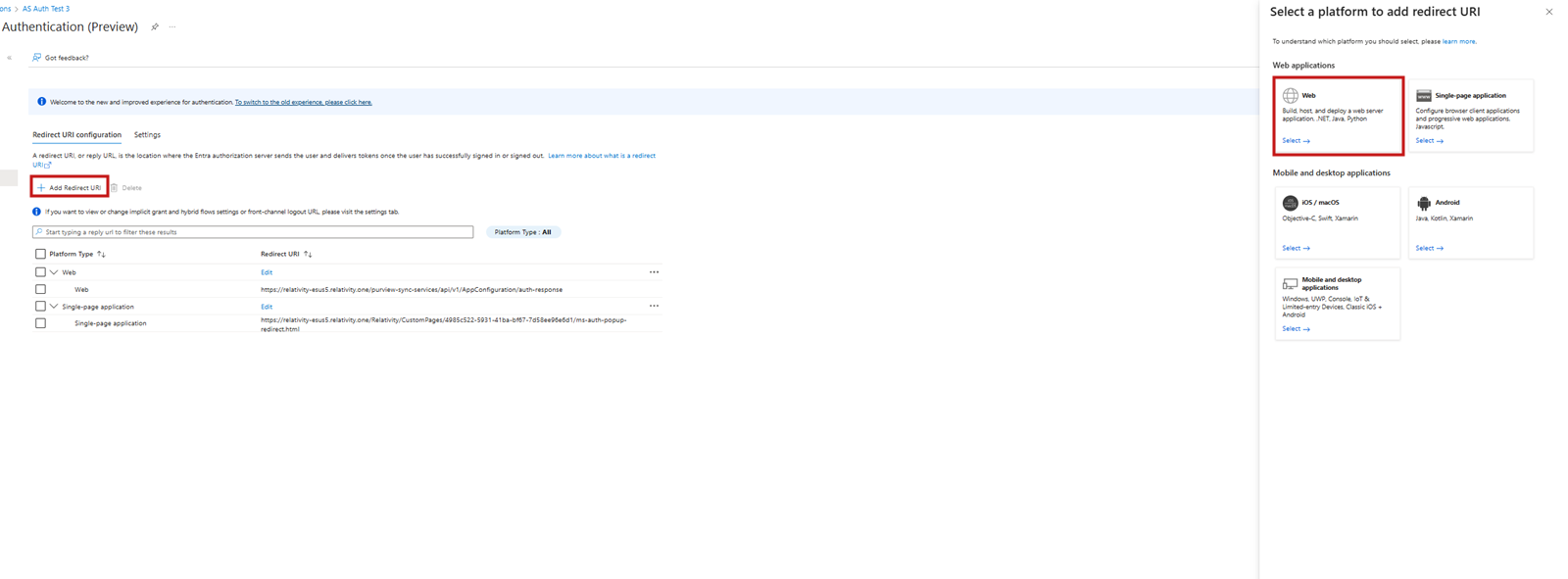Click the trash icon beside Delete
Viewport: 1568px width, 579px height.
coord(115,188)
